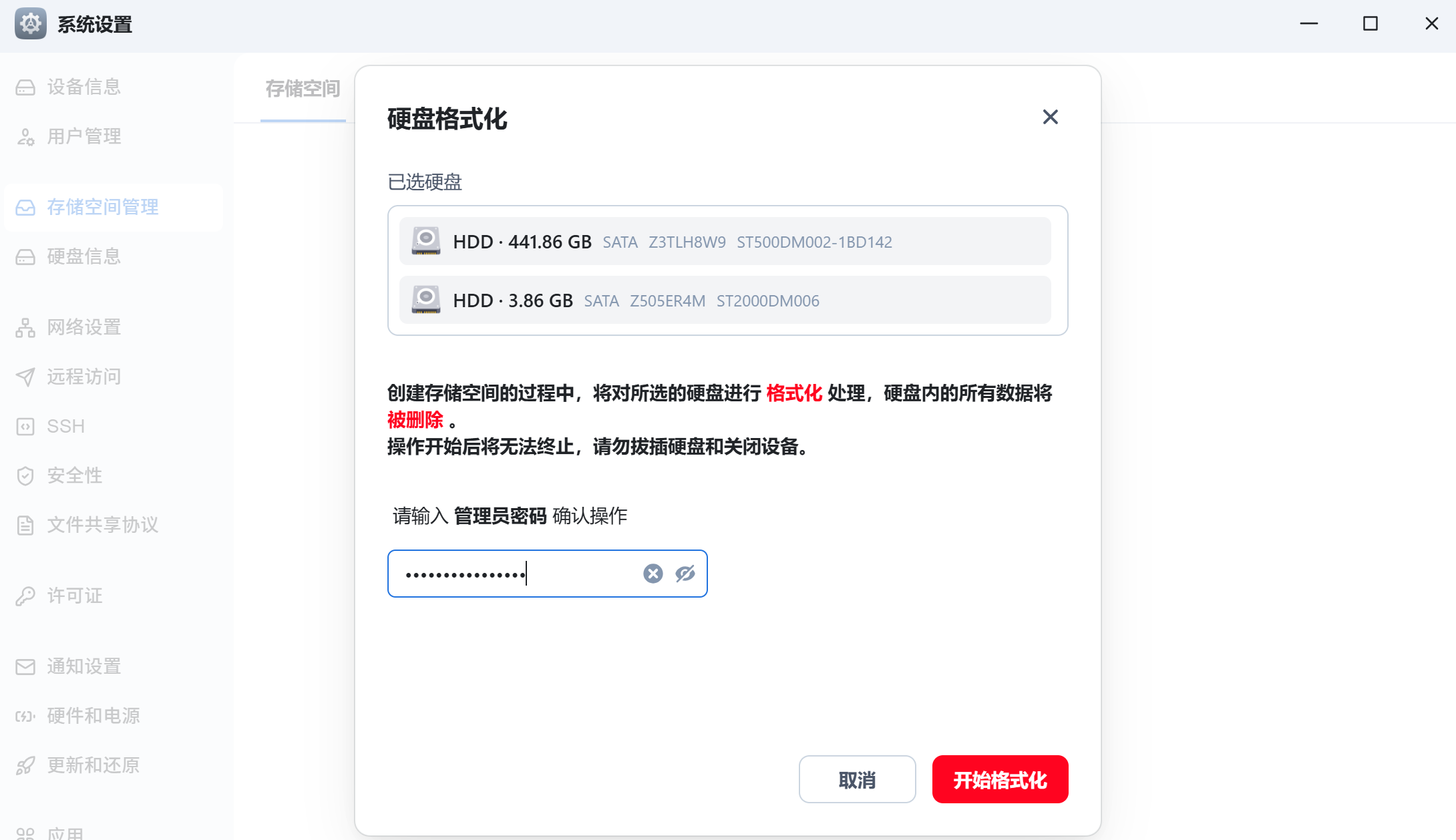The image size is (1456, 840).
Task: Cancel the disk format with 取消
Action: 857,779
